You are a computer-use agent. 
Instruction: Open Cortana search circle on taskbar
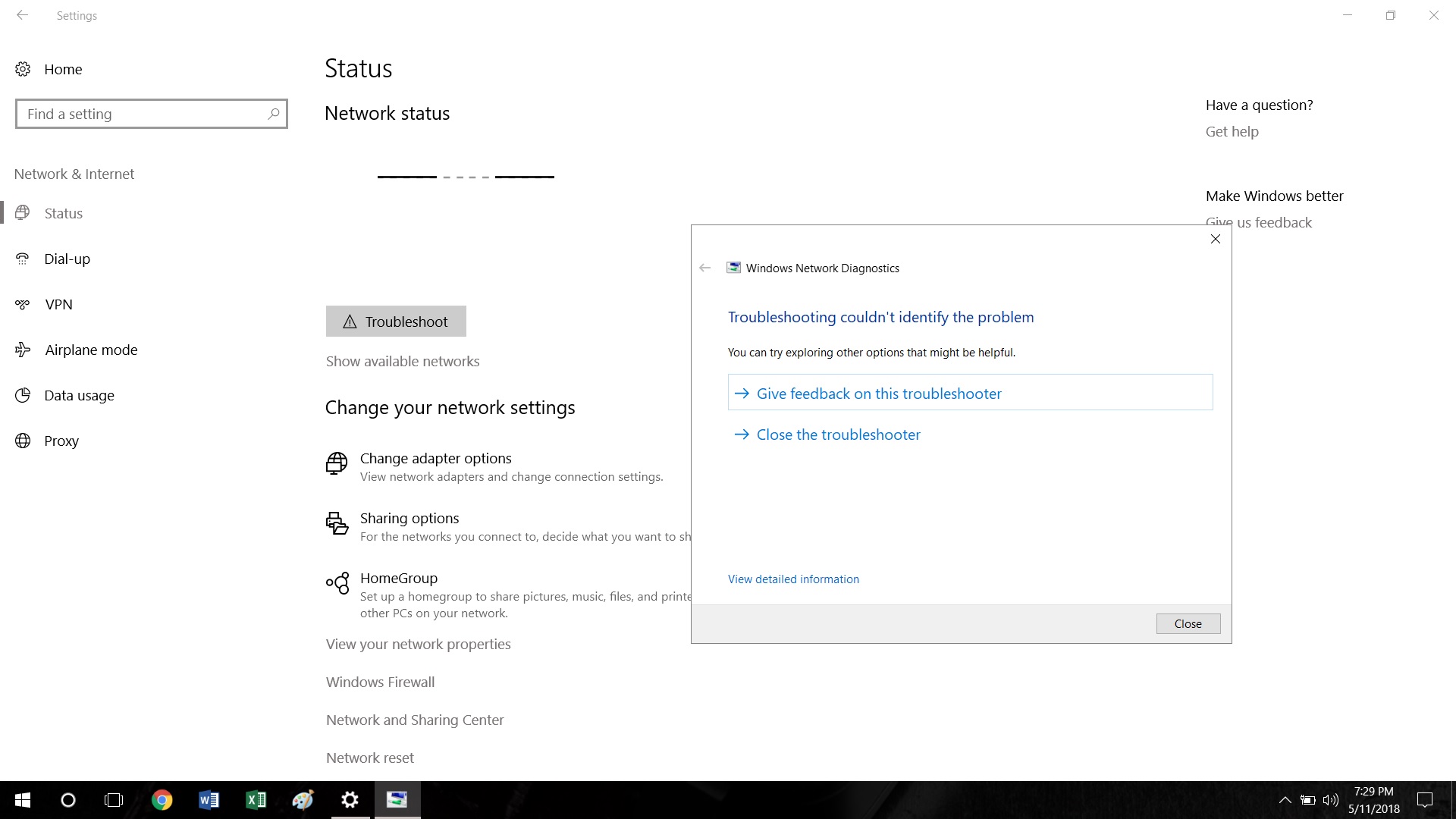[x=68, y=800]
